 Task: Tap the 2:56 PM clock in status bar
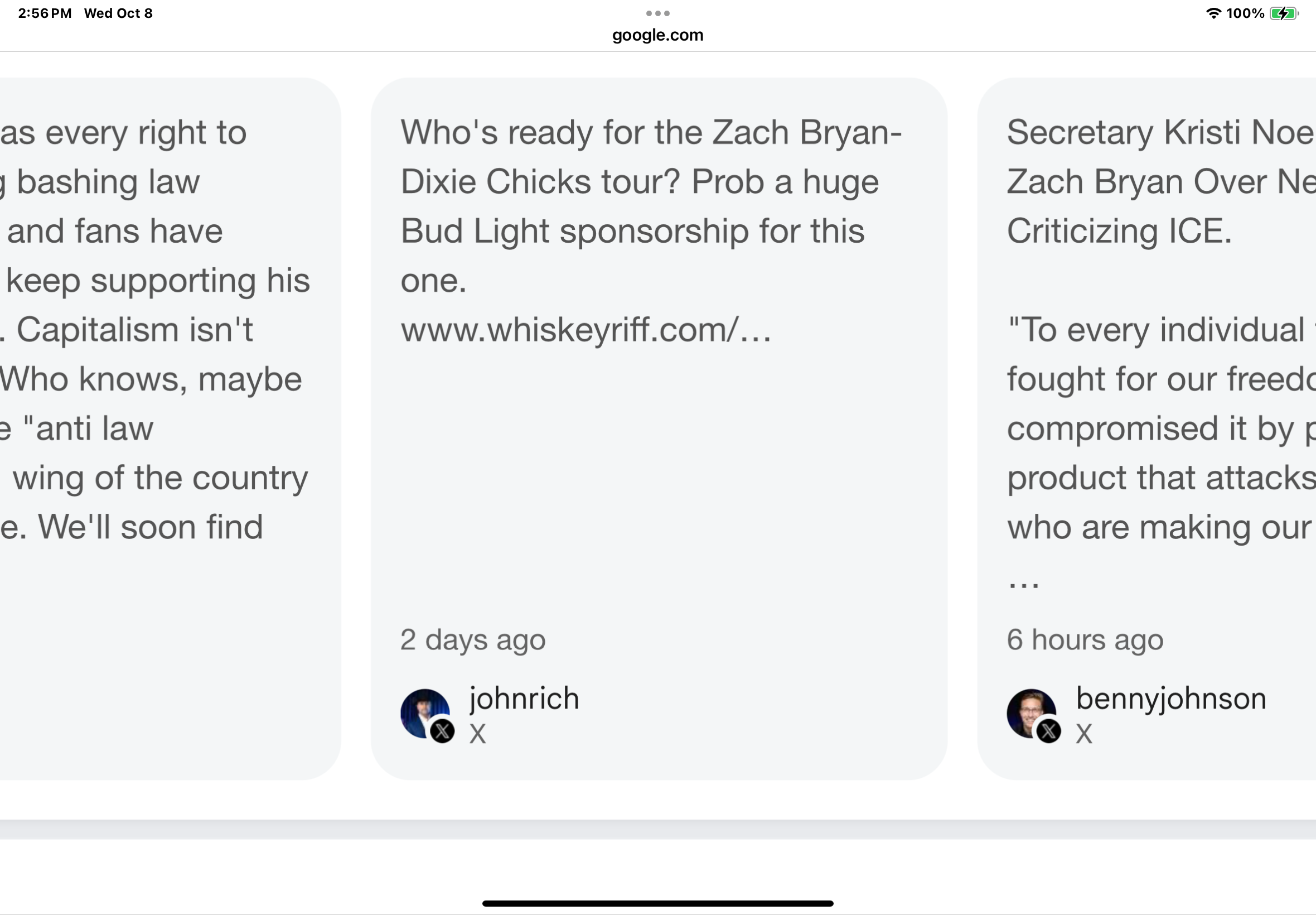pos(45,13)
